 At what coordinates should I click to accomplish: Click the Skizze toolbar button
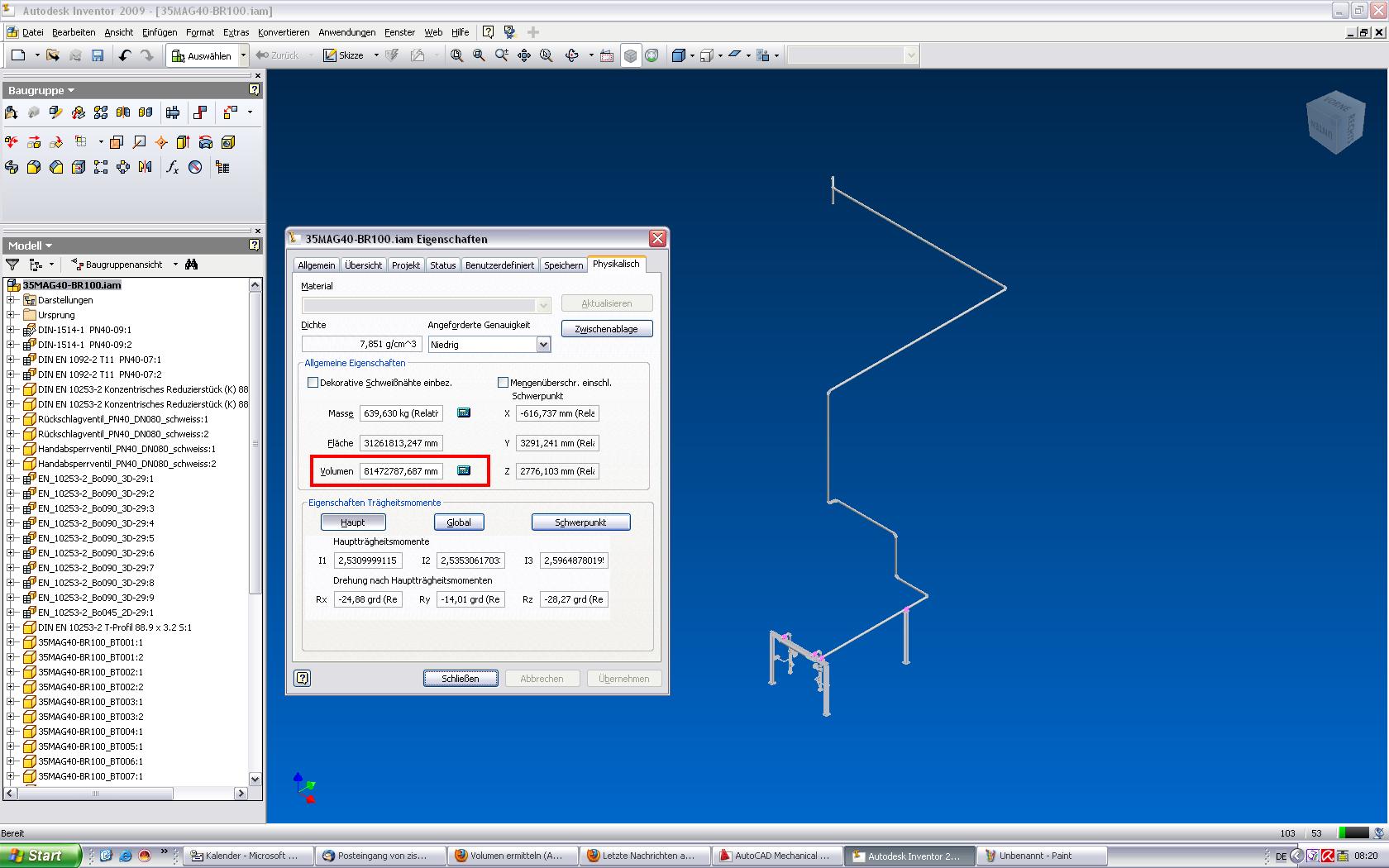coord(344,55)
